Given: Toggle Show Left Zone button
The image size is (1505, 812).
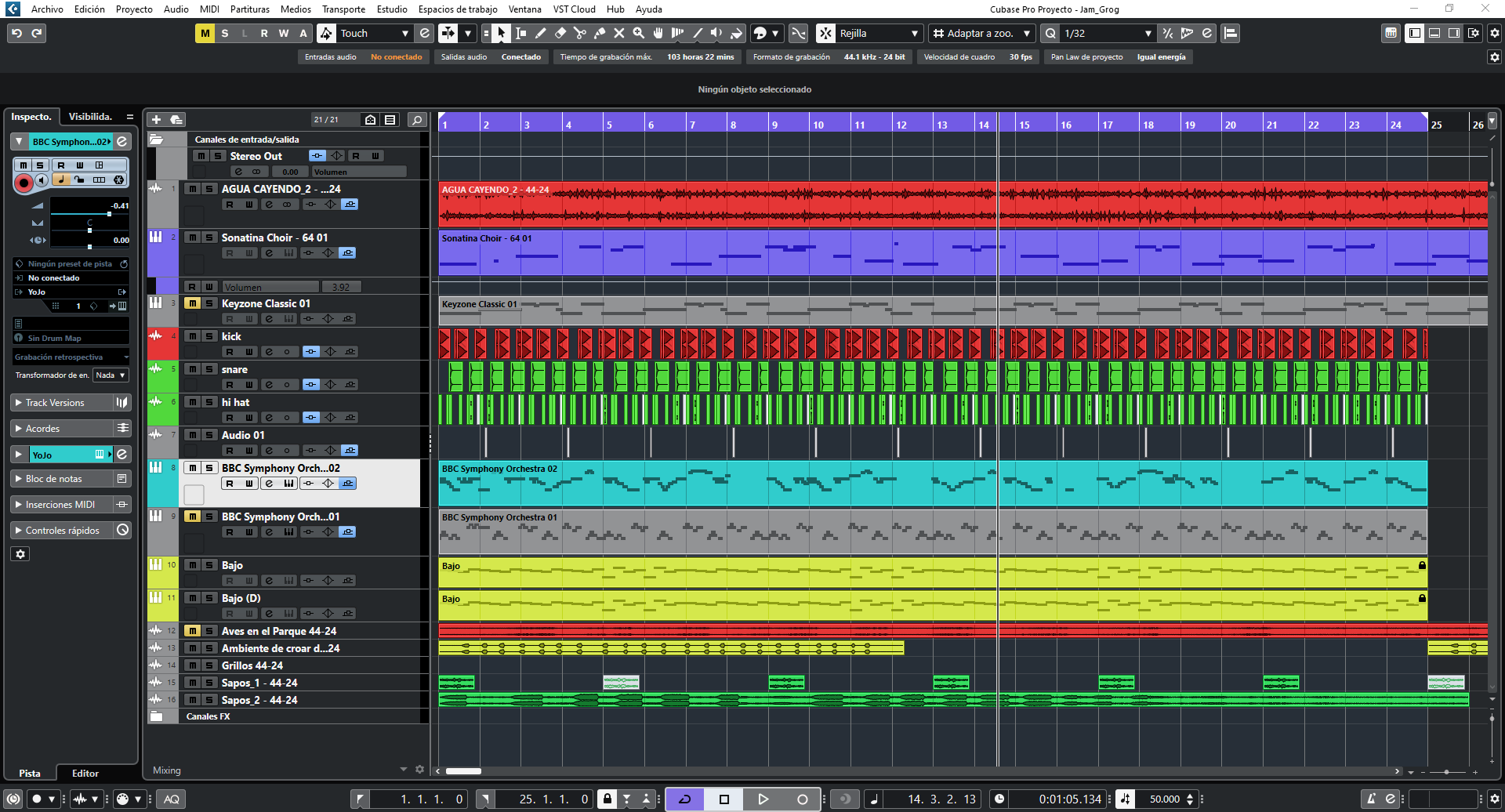Looking at the screenshot, I should click(x=1414, y=33).
